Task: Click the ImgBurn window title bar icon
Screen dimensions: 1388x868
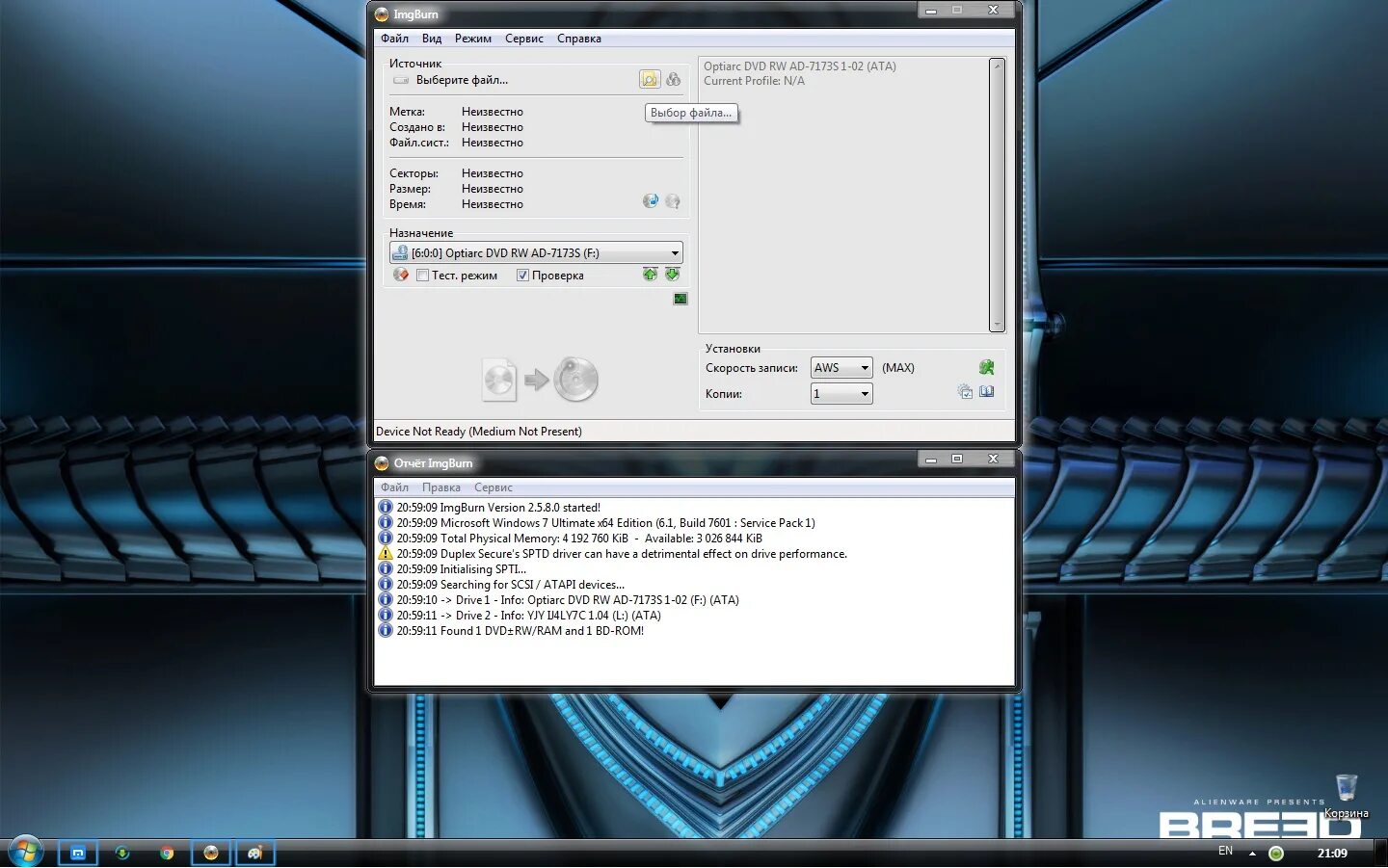Action: (x=382, y=14)
